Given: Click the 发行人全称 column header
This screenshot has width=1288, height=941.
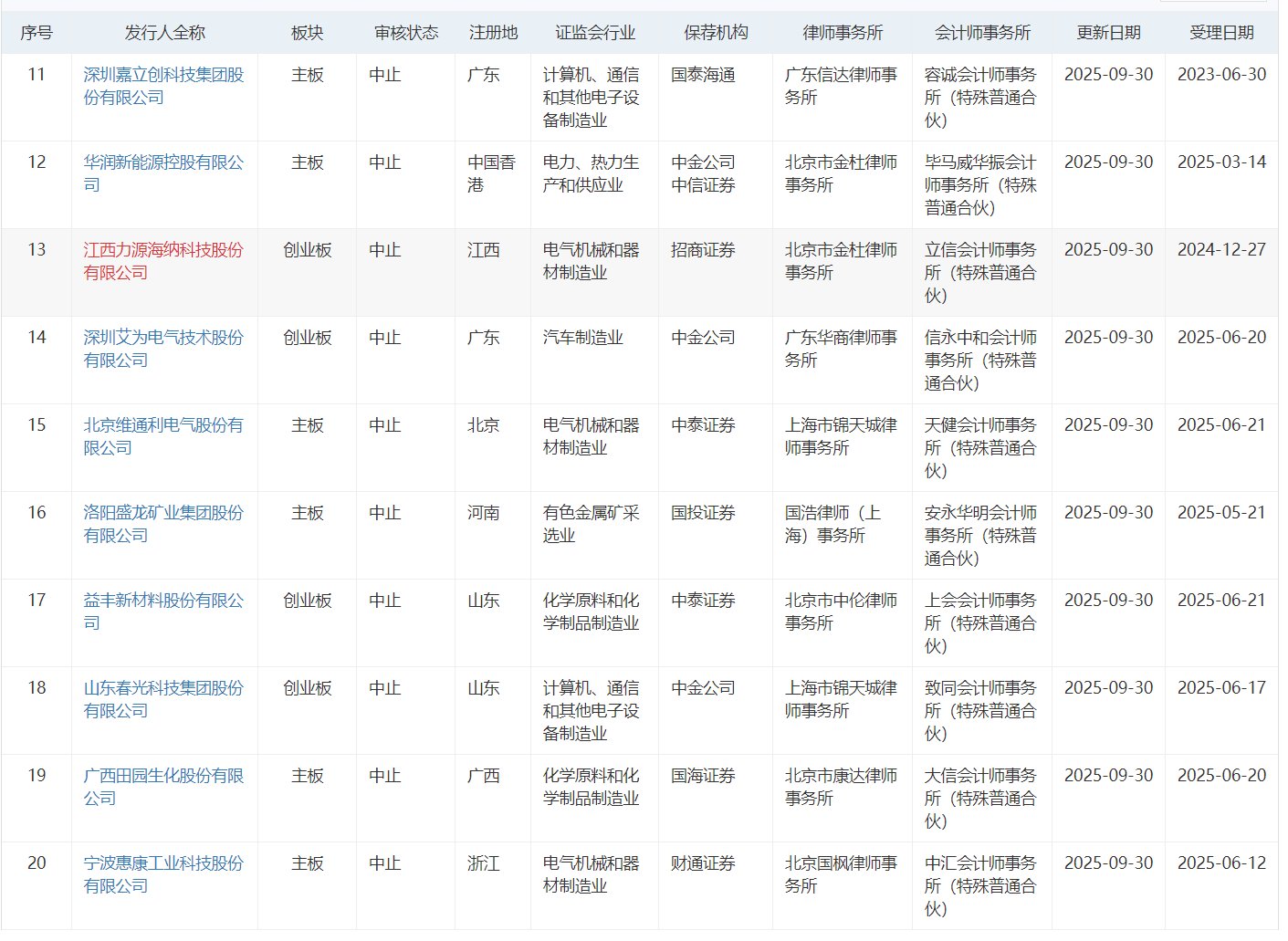Looking at the screenshot, I should 165,33.
